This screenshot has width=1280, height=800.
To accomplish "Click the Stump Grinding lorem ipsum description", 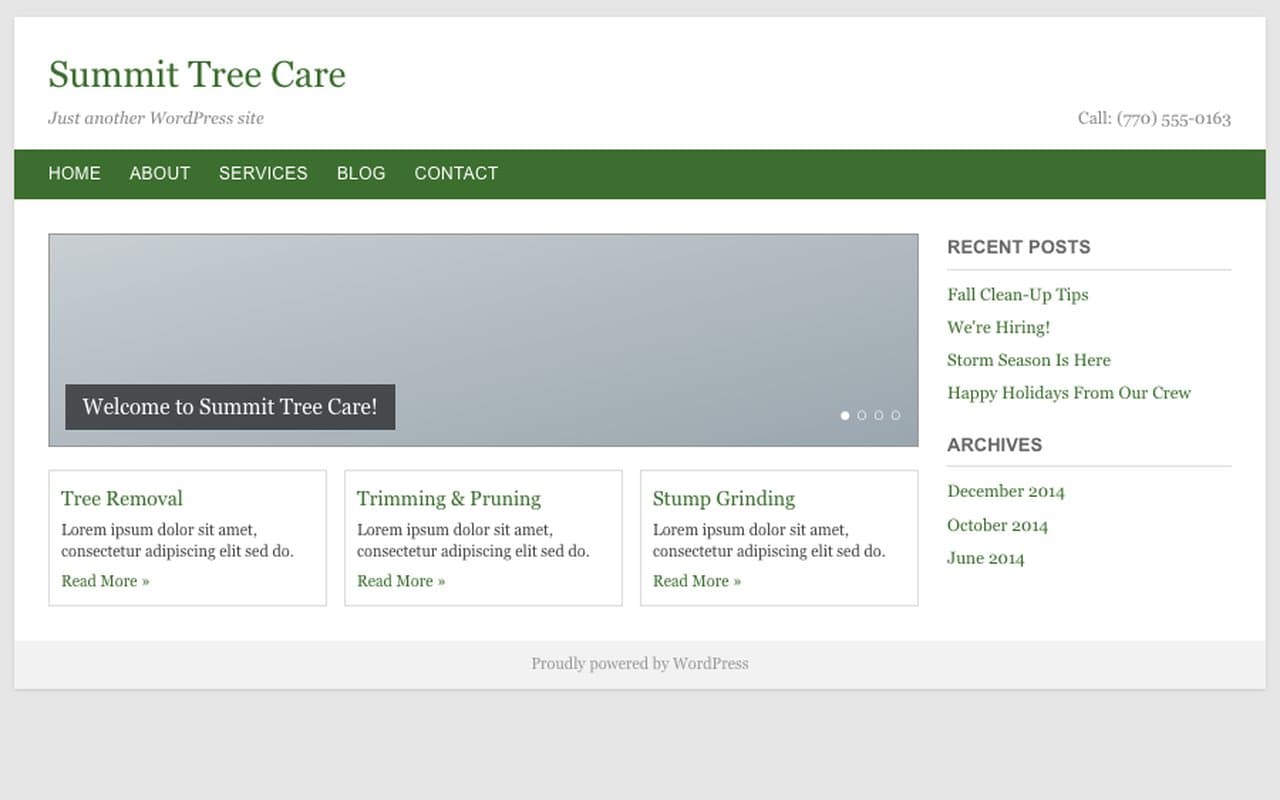I will [x=769, y=541].
